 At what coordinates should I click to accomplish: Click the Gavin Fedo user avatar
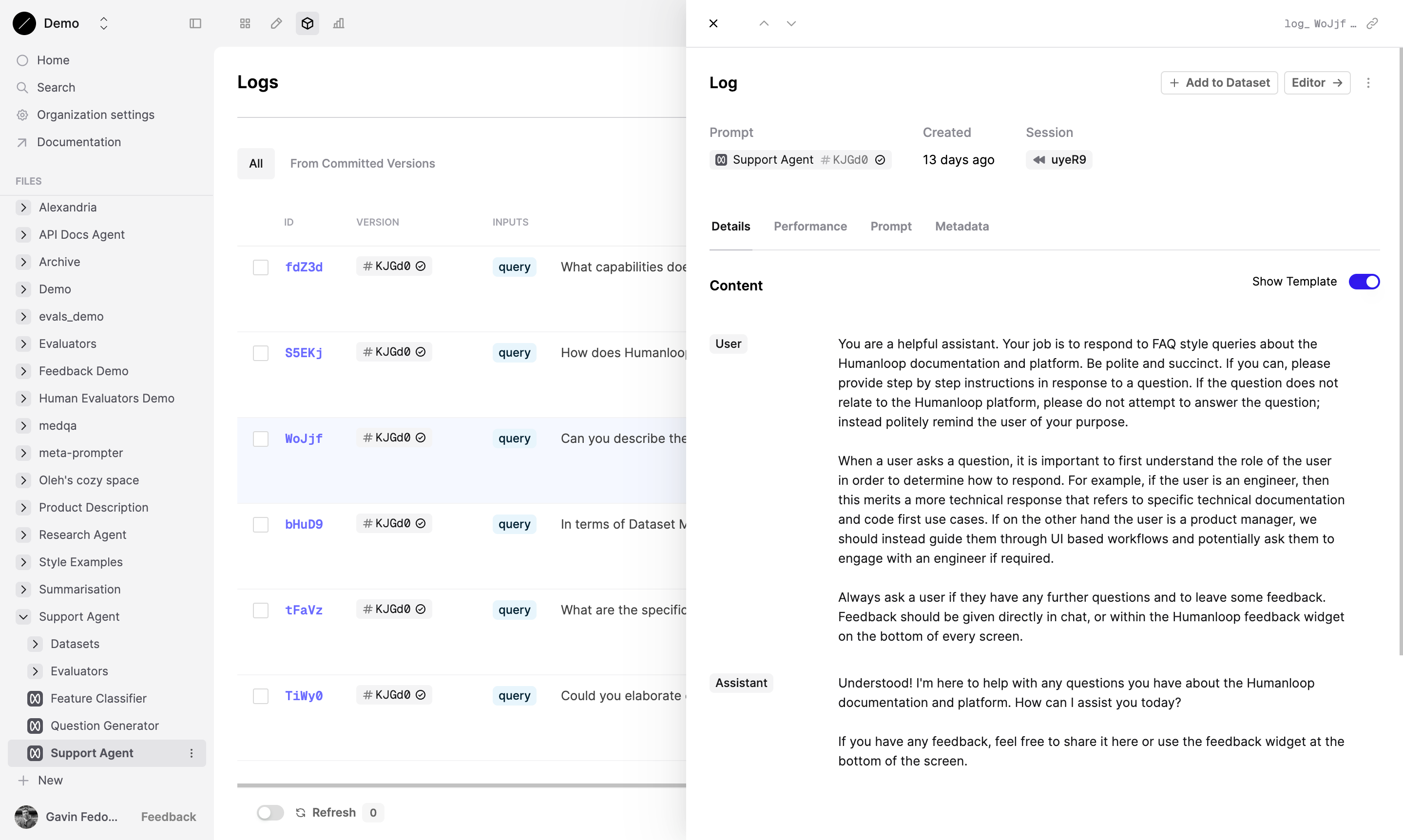pos(26,817)
